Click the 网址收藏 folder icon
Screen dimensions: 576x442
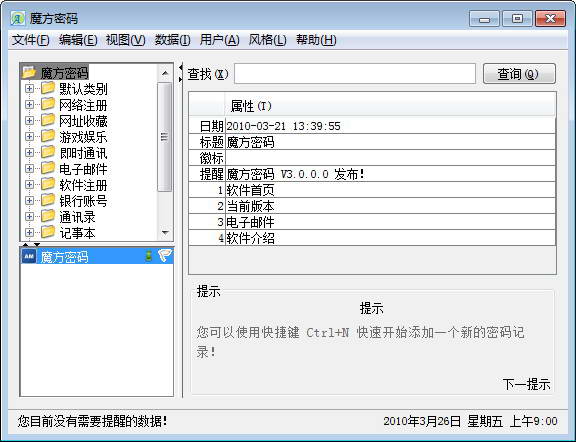[x=48, y=120]
